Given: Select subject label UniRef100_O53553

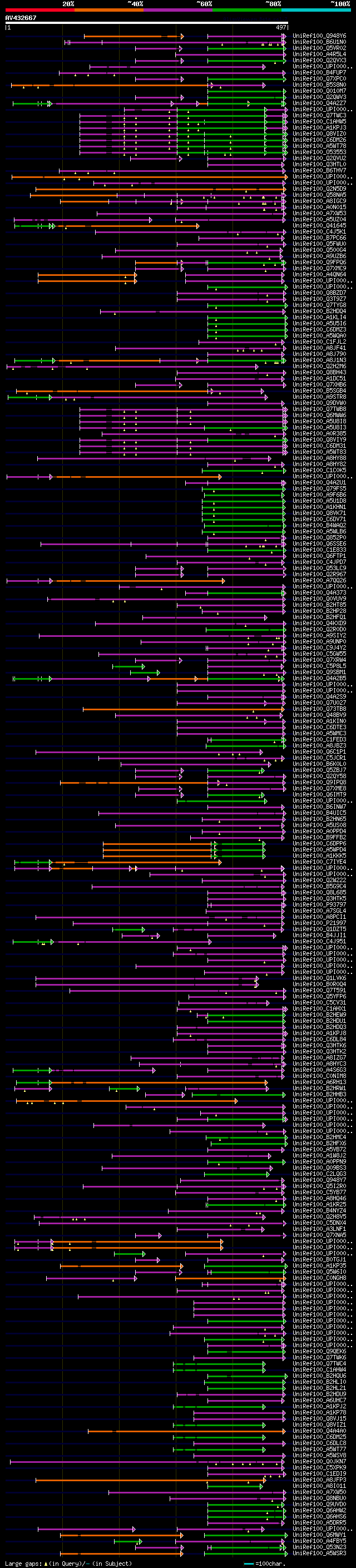Looking at the screenshot, I should (x=319, y=152).
